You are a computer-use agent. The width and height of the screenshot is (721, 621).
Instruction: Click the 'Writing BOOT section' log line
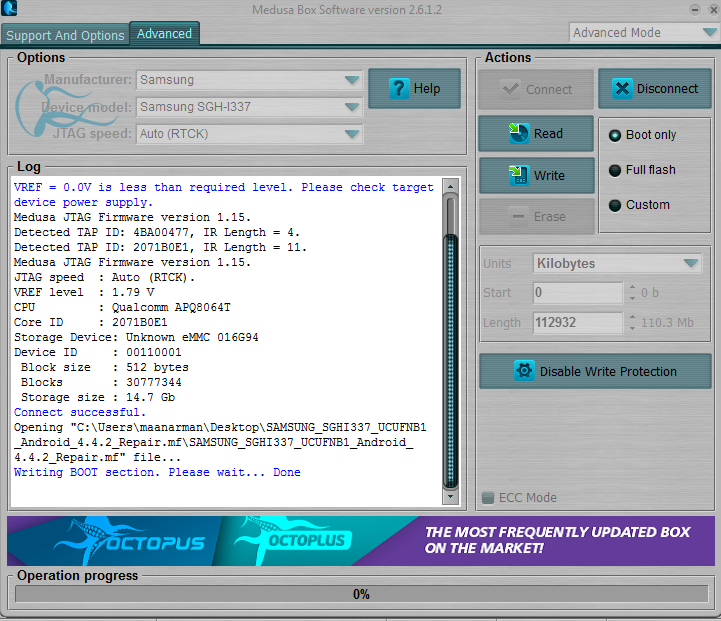pyautogui.click(x=157, y=472)
